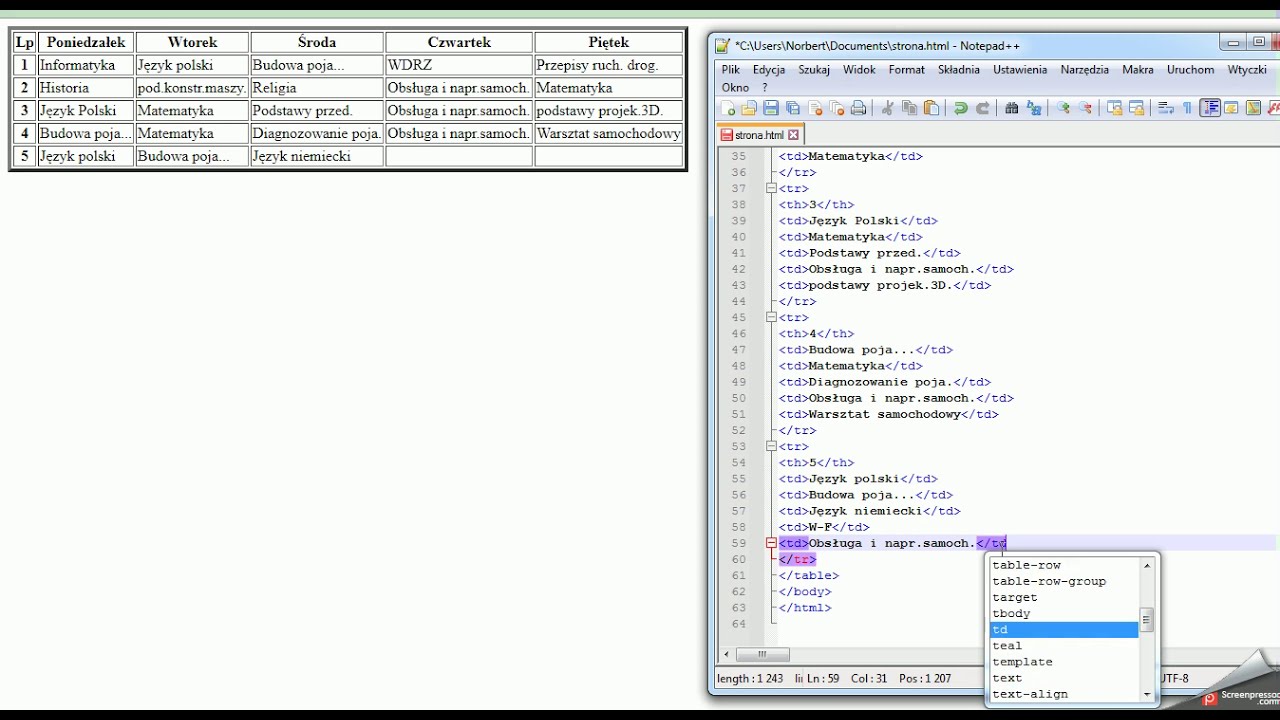Choose 'text-align' in the autocomplete list
Screen dimensions: 1280x720
pos(1064,694)
